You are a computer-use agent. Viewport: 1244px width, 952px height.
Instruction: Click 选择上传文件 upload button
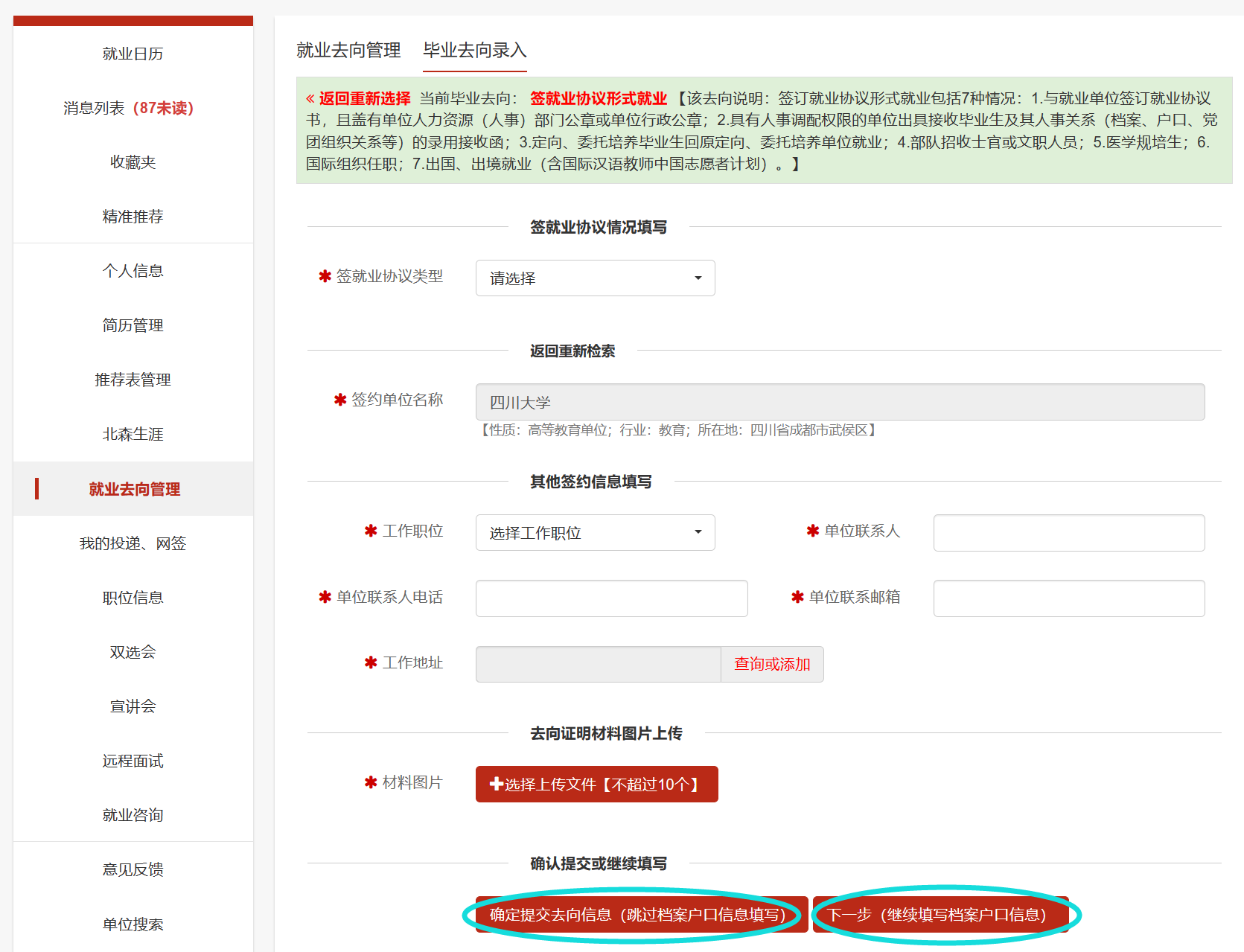point(597,784)
